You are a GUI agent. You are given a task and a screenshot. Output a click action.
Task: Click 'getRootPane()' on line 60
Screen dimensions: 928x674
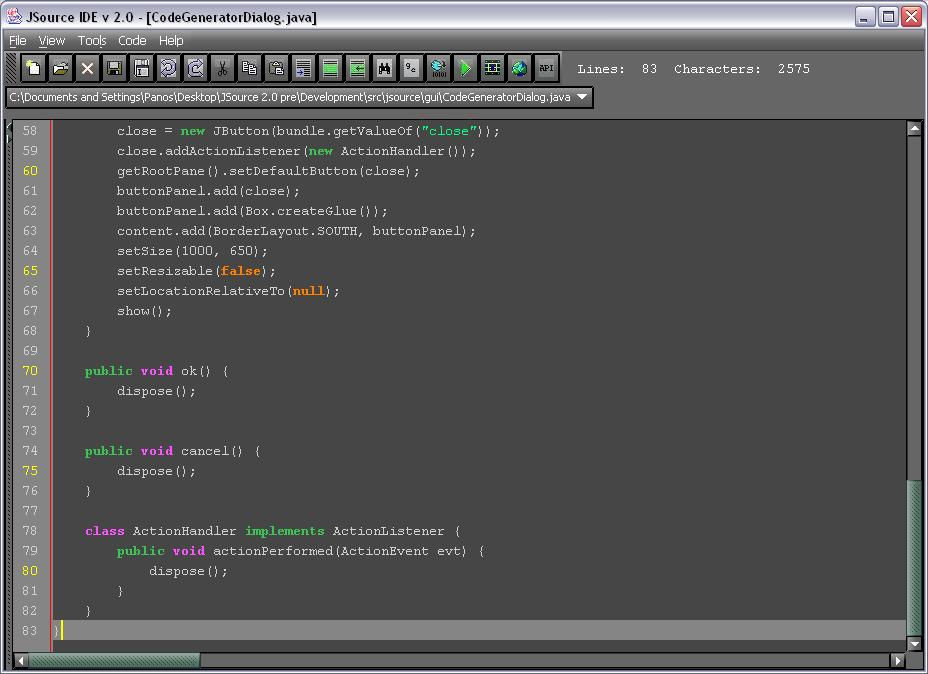pyautogui.click(x=169, y=170)
